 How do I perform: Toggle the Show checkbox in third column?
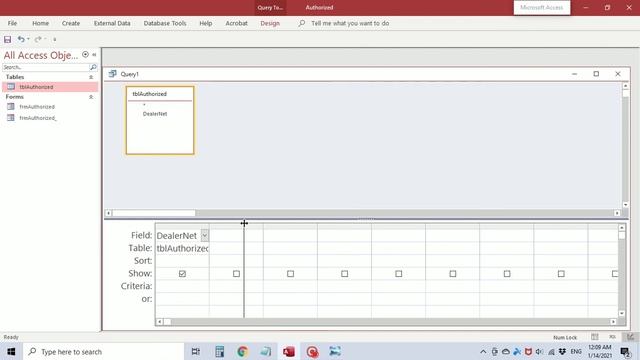(290, 274)
